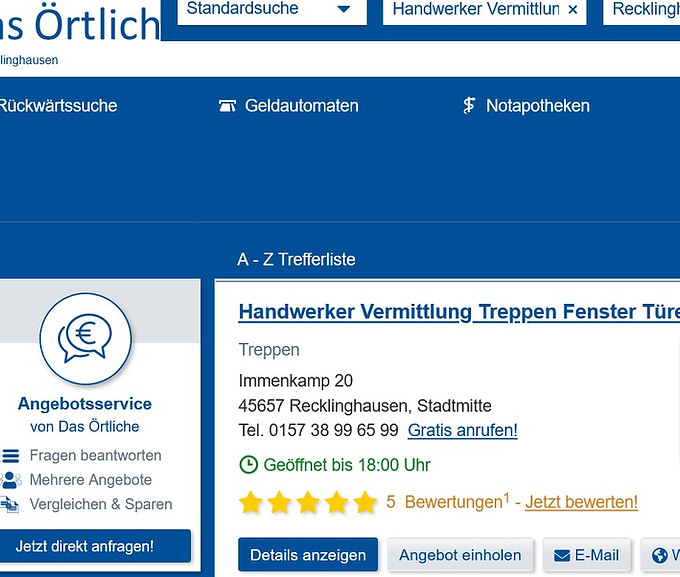The height and width of the screenshot is (577, 680).
Task: Open the Jetzt bewerten! link
Action: click(x=582, y=502)
